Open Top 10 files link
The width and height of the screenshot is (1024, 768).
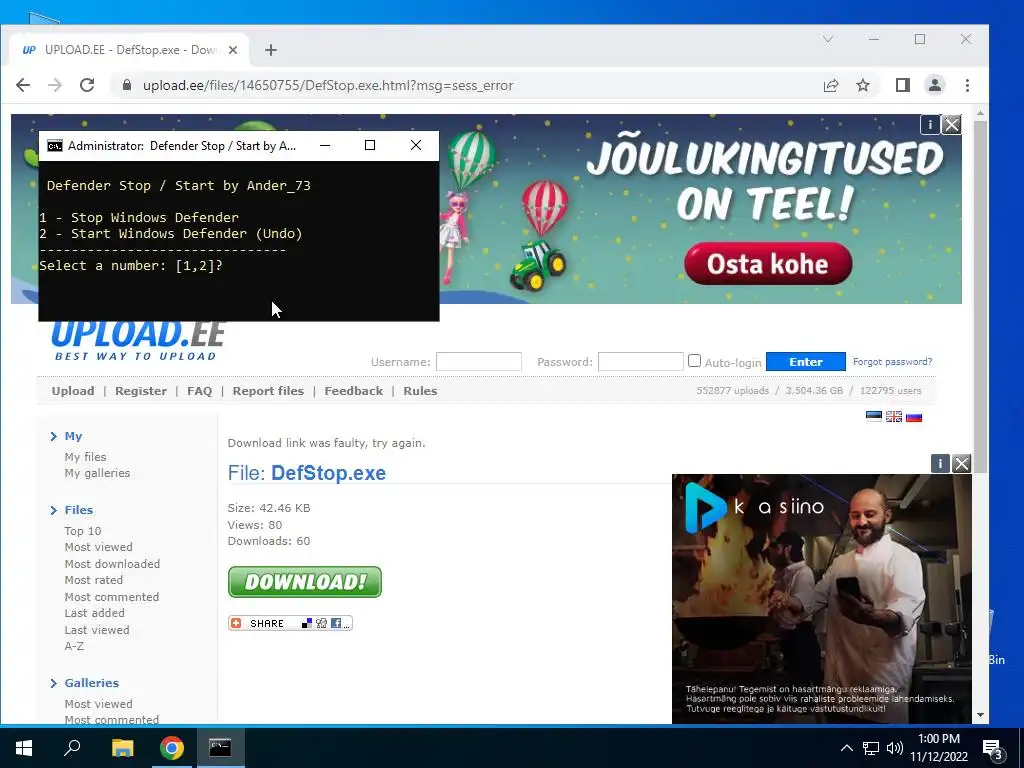(x=83, y=531)
